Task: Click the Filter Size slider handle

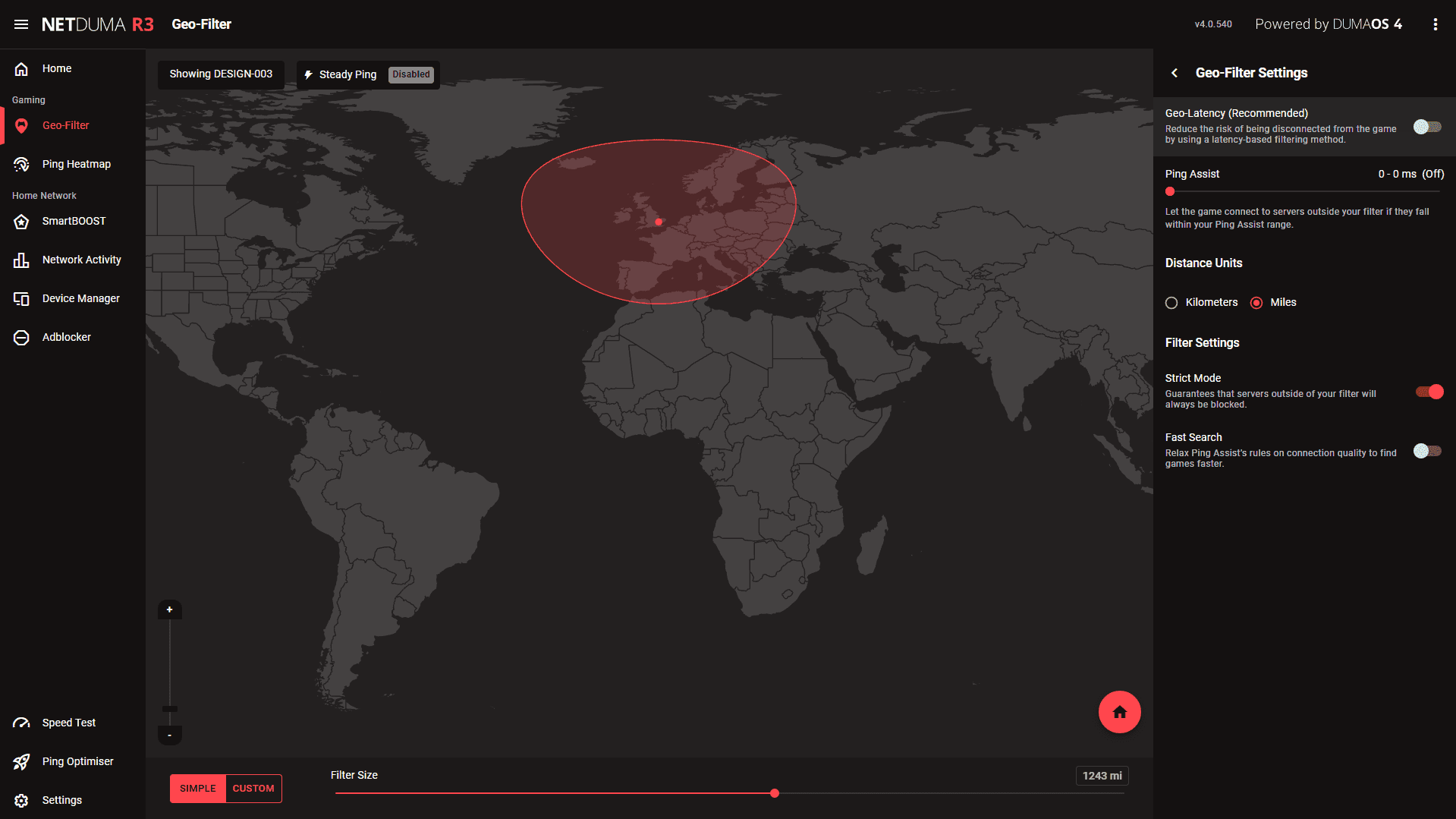Action: (774, 793)
